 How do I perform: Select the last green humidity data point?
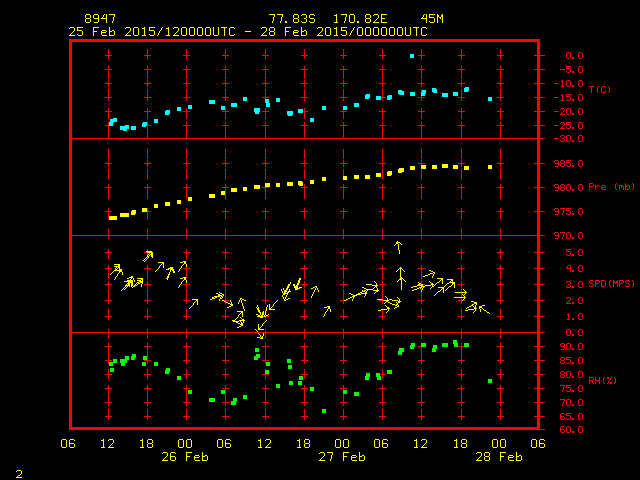click(490, 381)
